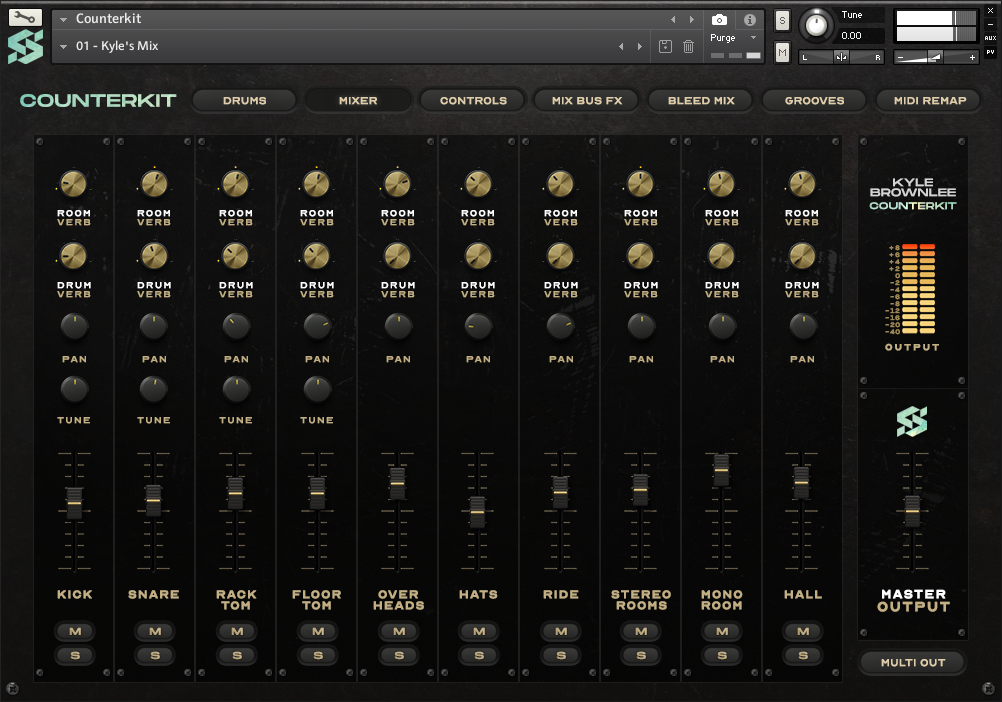Collapse the Counterkit instrument header
Screen dimensions: 1002x702
(x=64, y=17)
